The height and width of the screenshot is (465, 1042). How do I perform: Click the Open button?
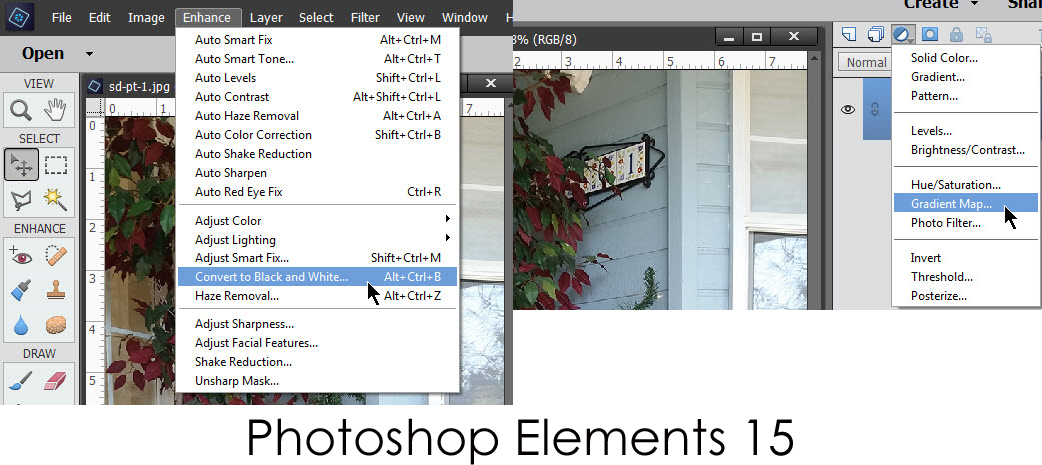[x=43, y=53]
